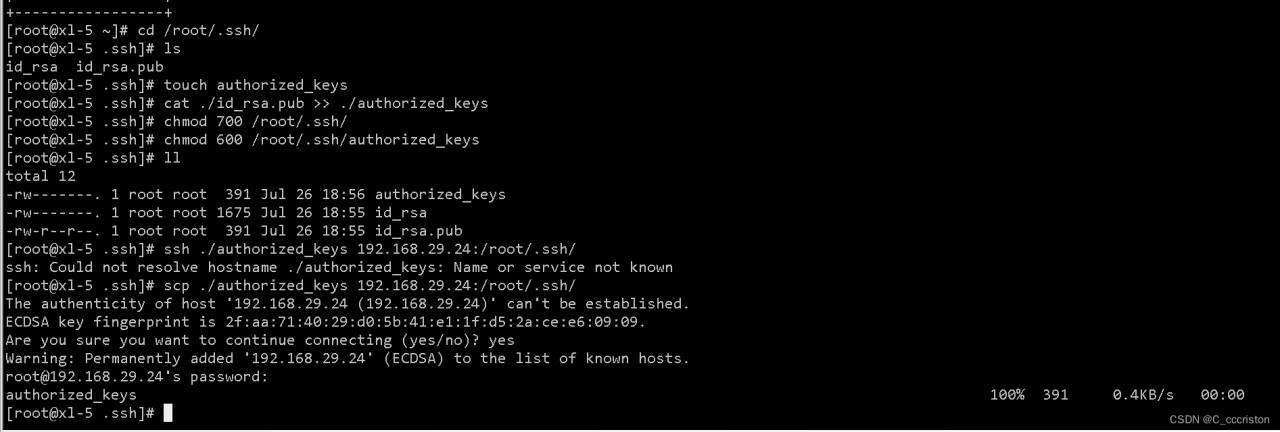The image size is (1280, 432).
Task: Click the 'Could not resolve hostname' error line
Action: tap(340, 267)
